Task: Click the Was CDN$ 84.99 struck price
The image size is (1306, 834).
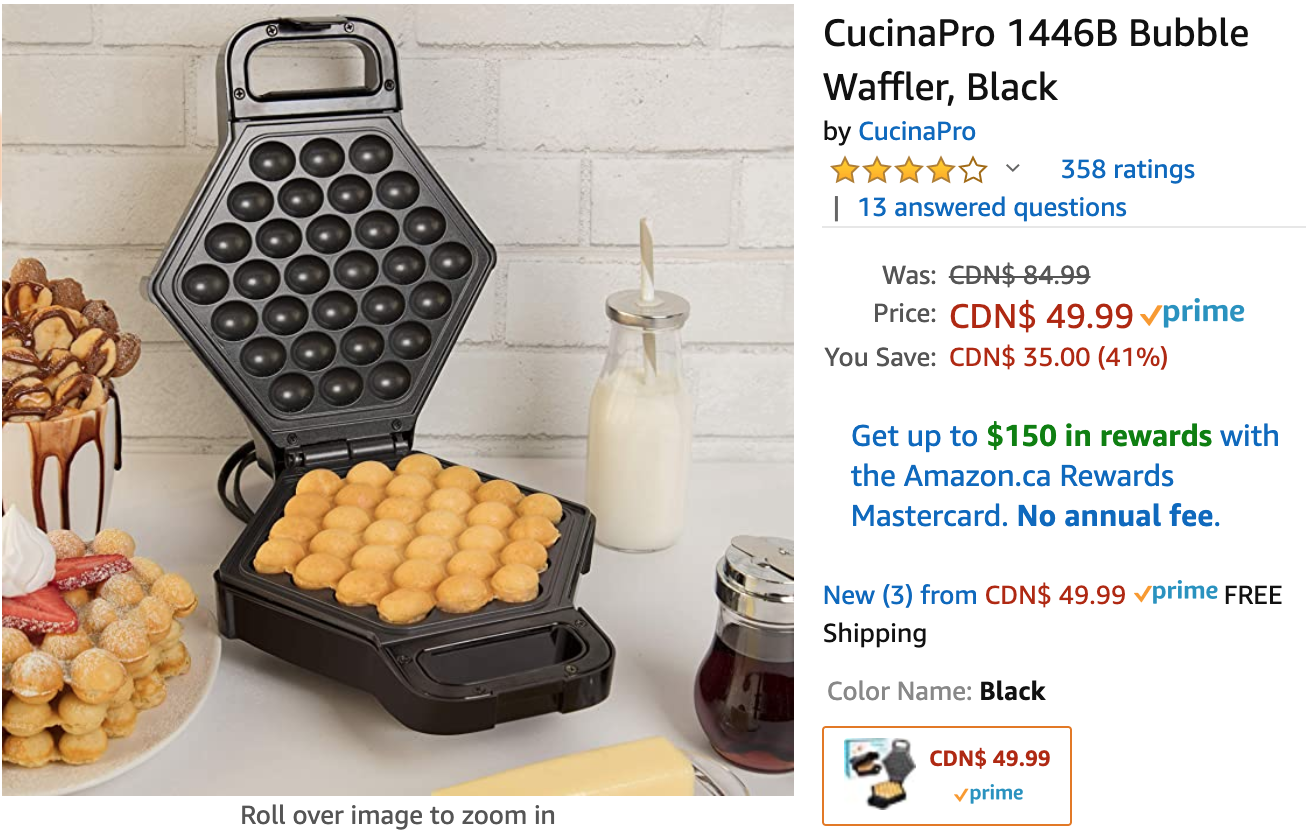Action: coord(1019,274)
